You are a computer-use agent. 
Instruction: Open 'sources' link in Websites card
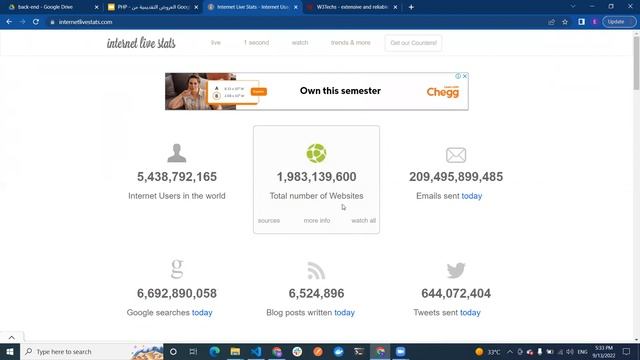tap(269, 220)
